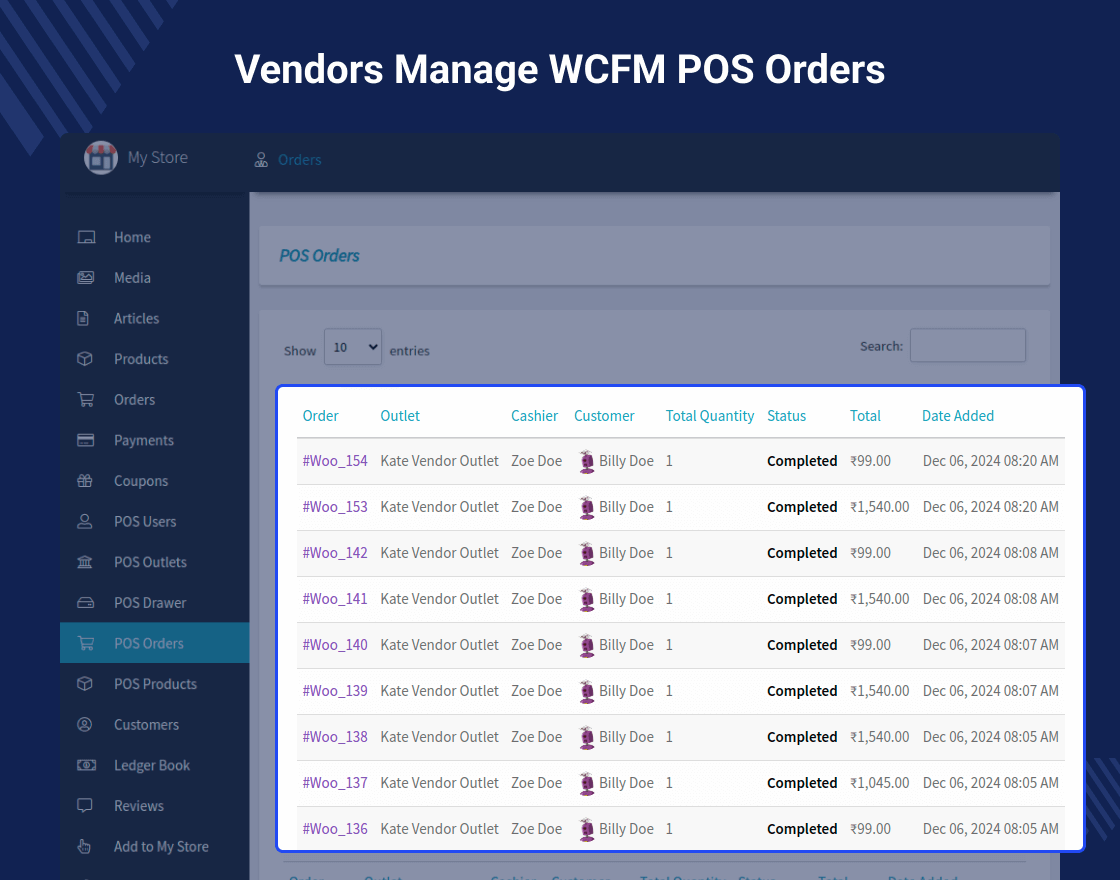Select the POS Products box icon

click(x=86, y=683)
